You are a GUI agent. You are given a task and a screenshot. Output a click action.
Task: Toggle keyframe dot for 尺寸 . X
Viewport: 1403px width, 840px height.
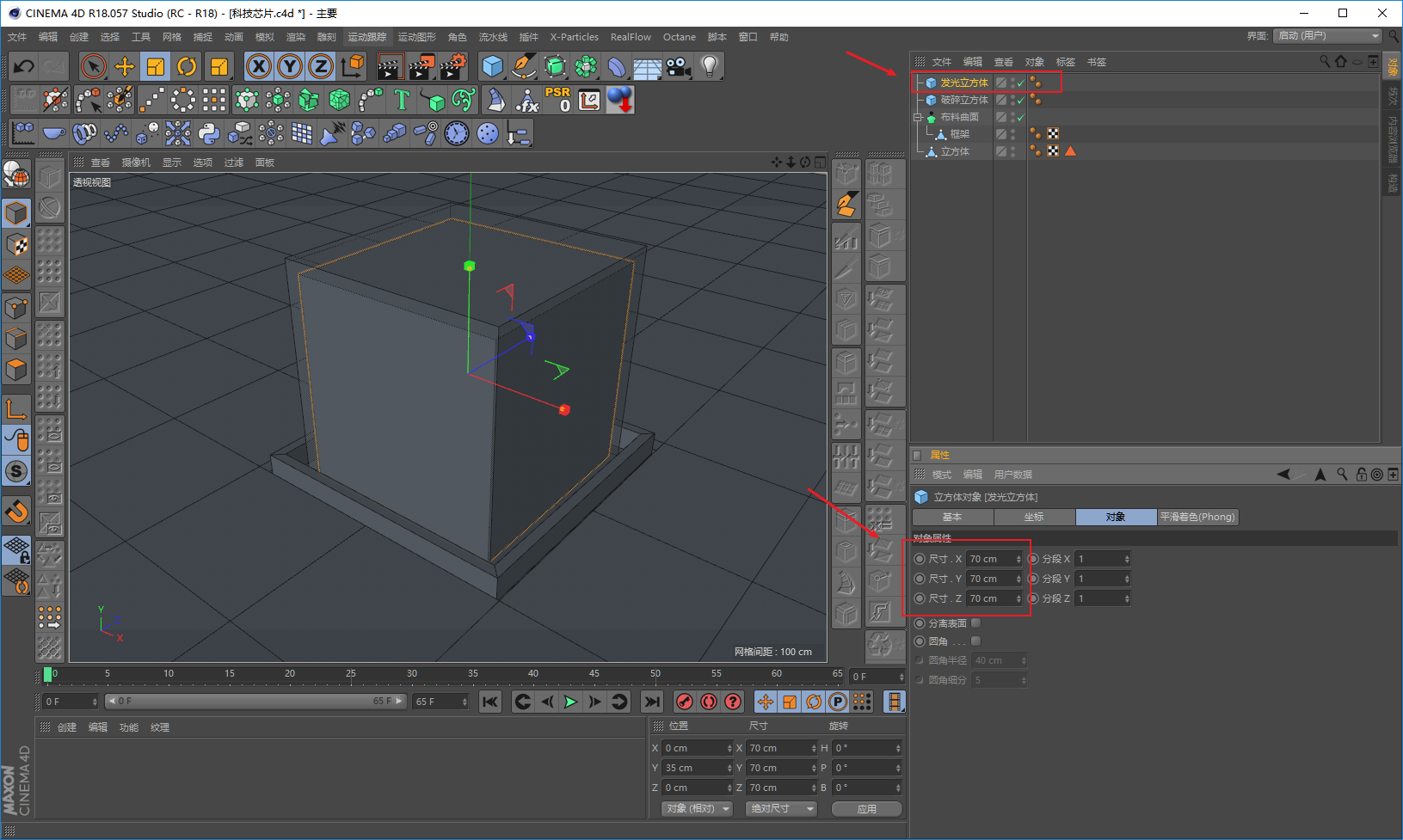[x=920, y=559]
